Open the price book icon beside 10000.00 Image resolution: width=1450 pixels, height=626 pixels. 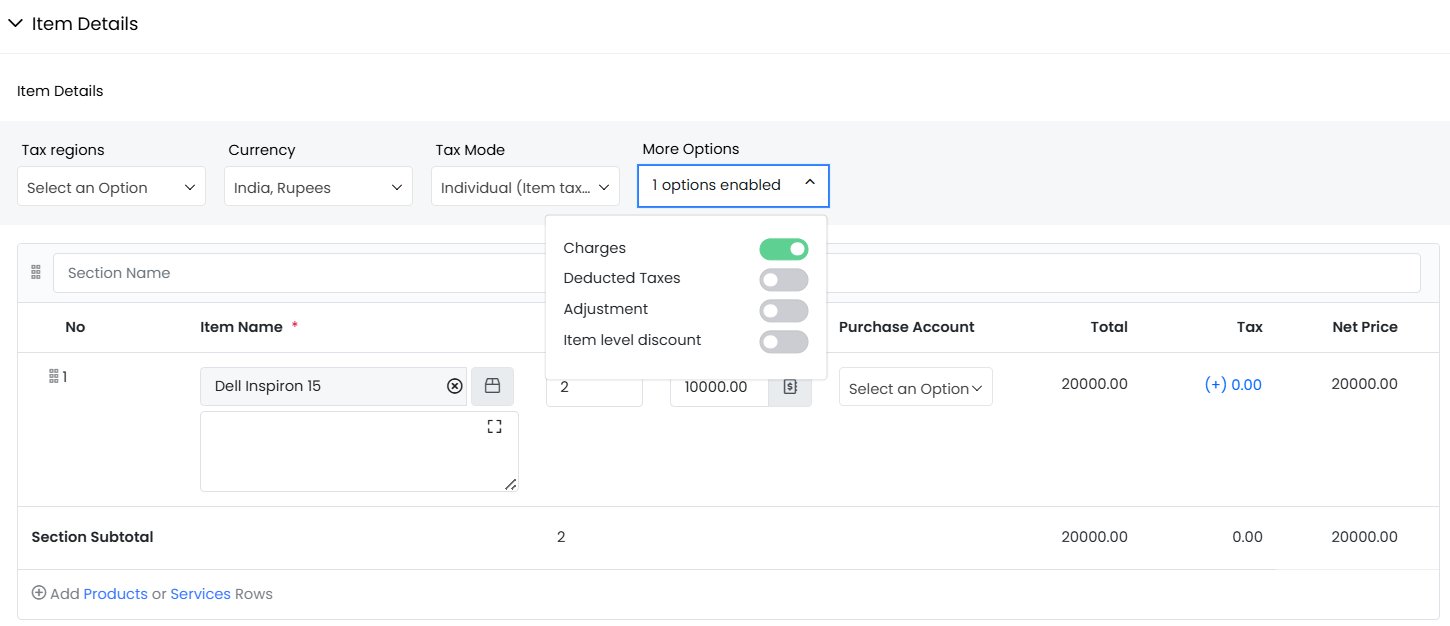[790, 387]
